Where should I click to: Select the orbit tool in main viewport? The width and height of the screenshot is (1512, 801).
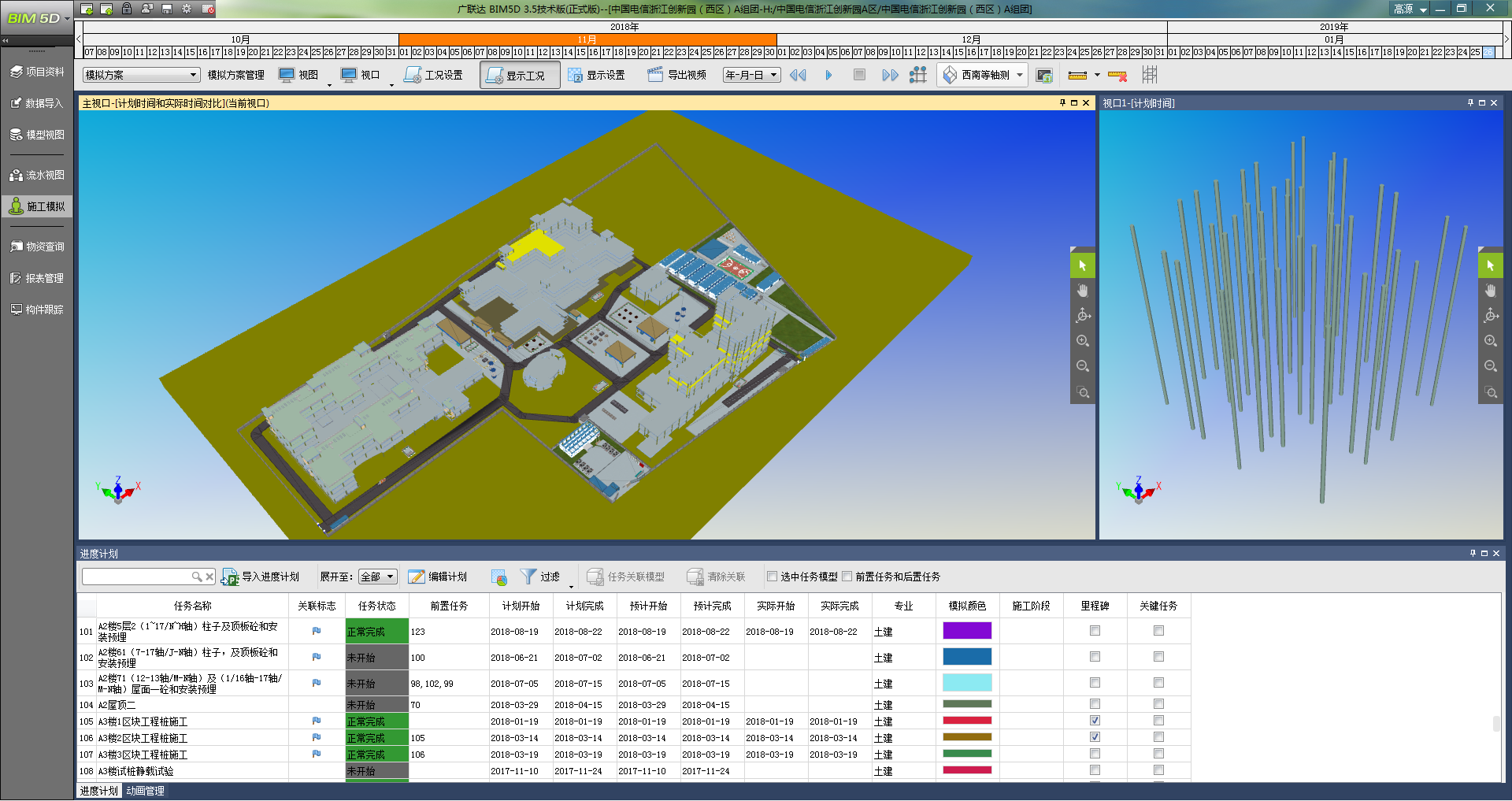1083,316
